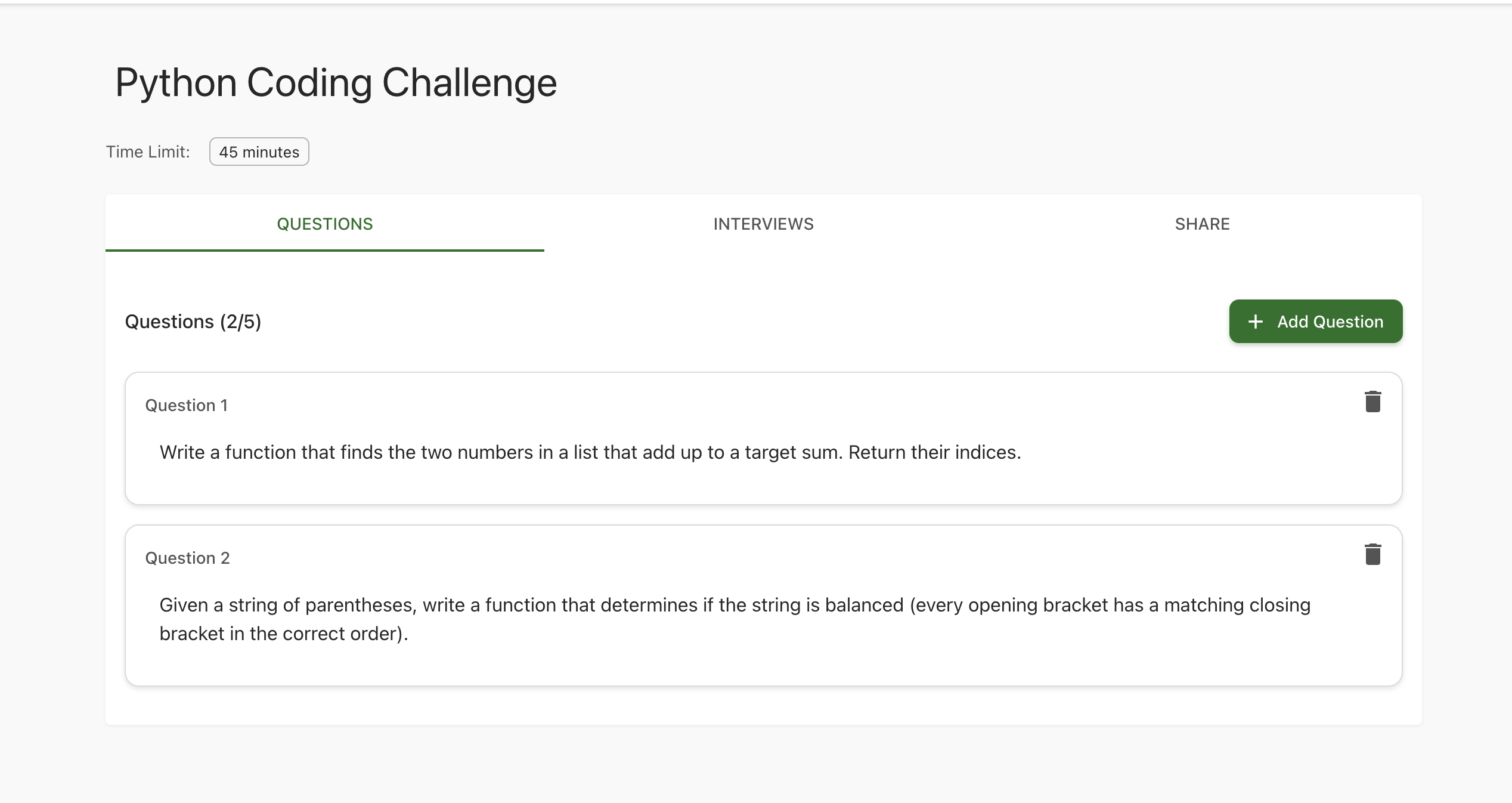Delete Question 2 using its trash icon
Screen dimensions: 1512x803
coord(1372,554)
